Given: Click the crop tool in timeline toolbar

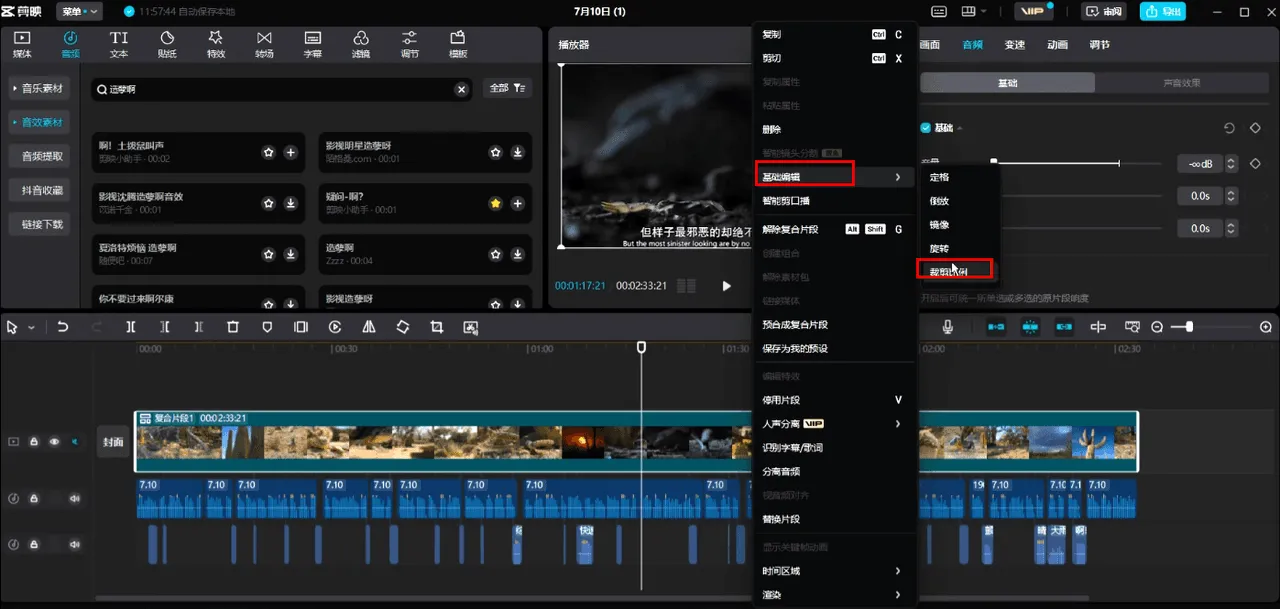Looking at the screenshot, I should pos(437,327).
